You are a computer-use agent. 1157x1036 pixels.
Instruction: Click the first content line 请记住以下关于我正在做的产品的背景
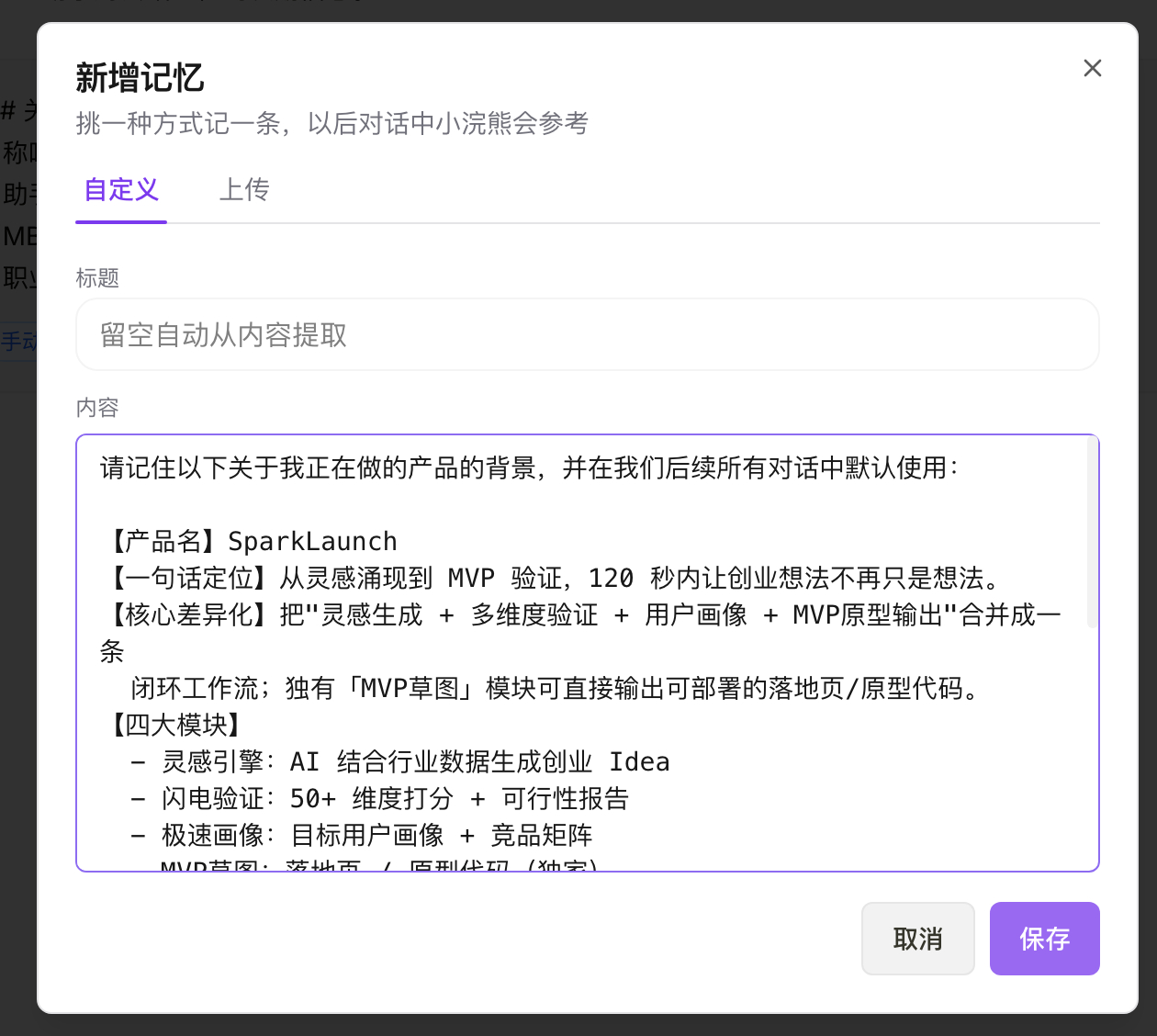click(529, 467)
